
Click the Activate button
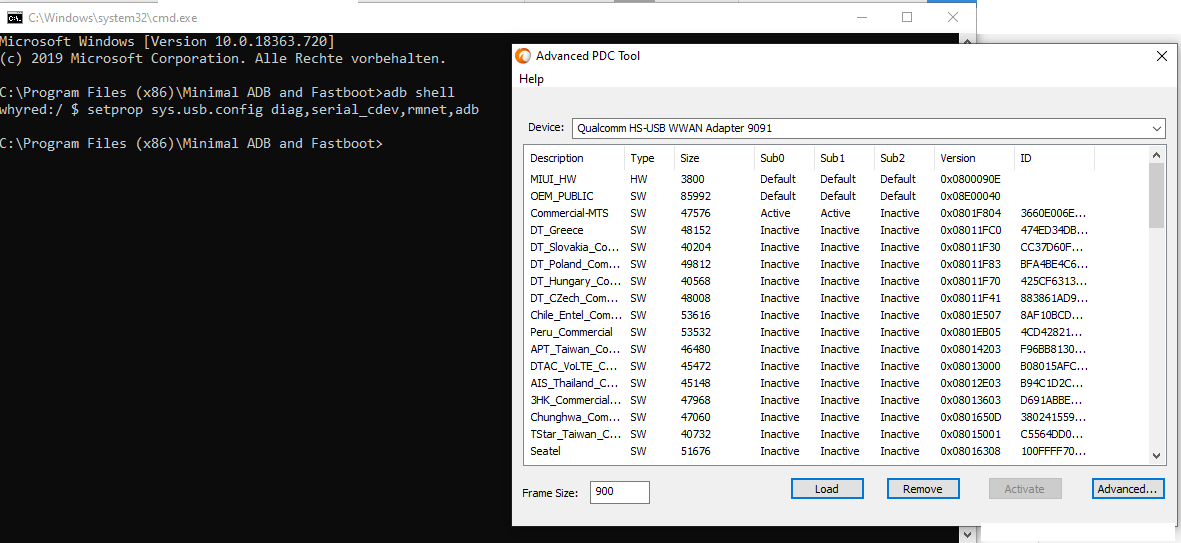[x=1024, y=489]
